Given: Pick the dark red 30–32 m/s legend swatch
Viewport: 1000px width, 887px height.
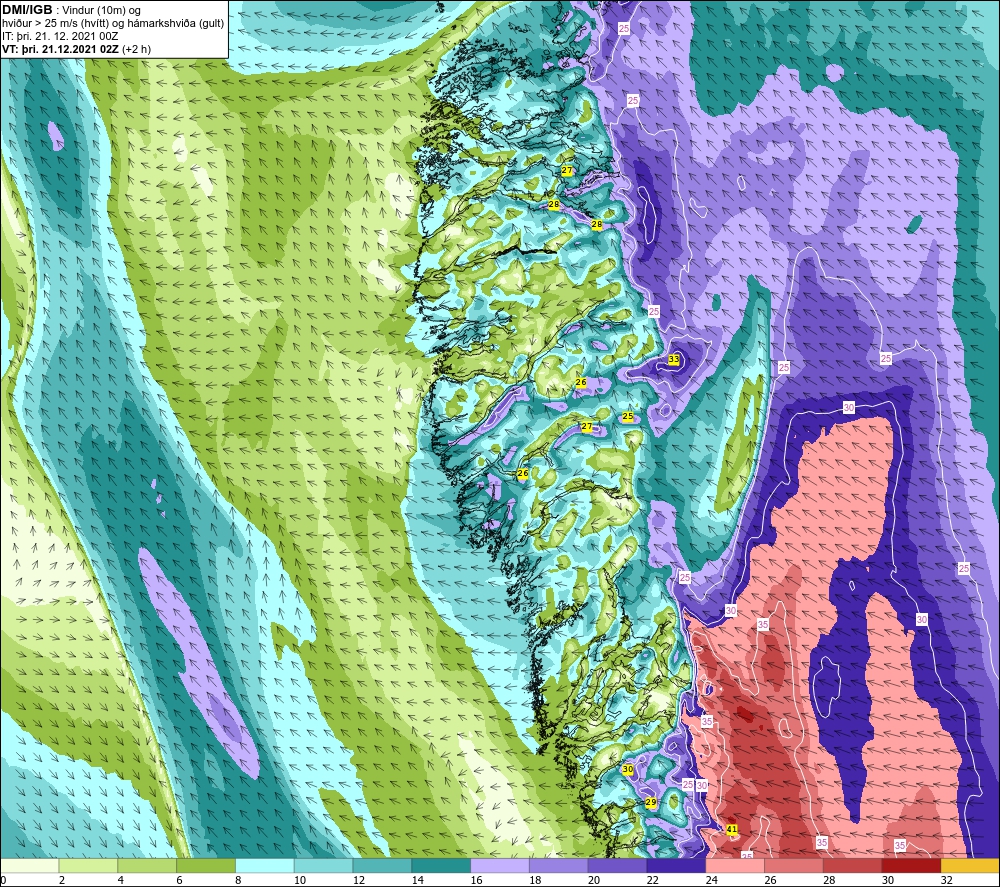Looking at the screenshot, I should pyautogui.click(x=911, y=865).
